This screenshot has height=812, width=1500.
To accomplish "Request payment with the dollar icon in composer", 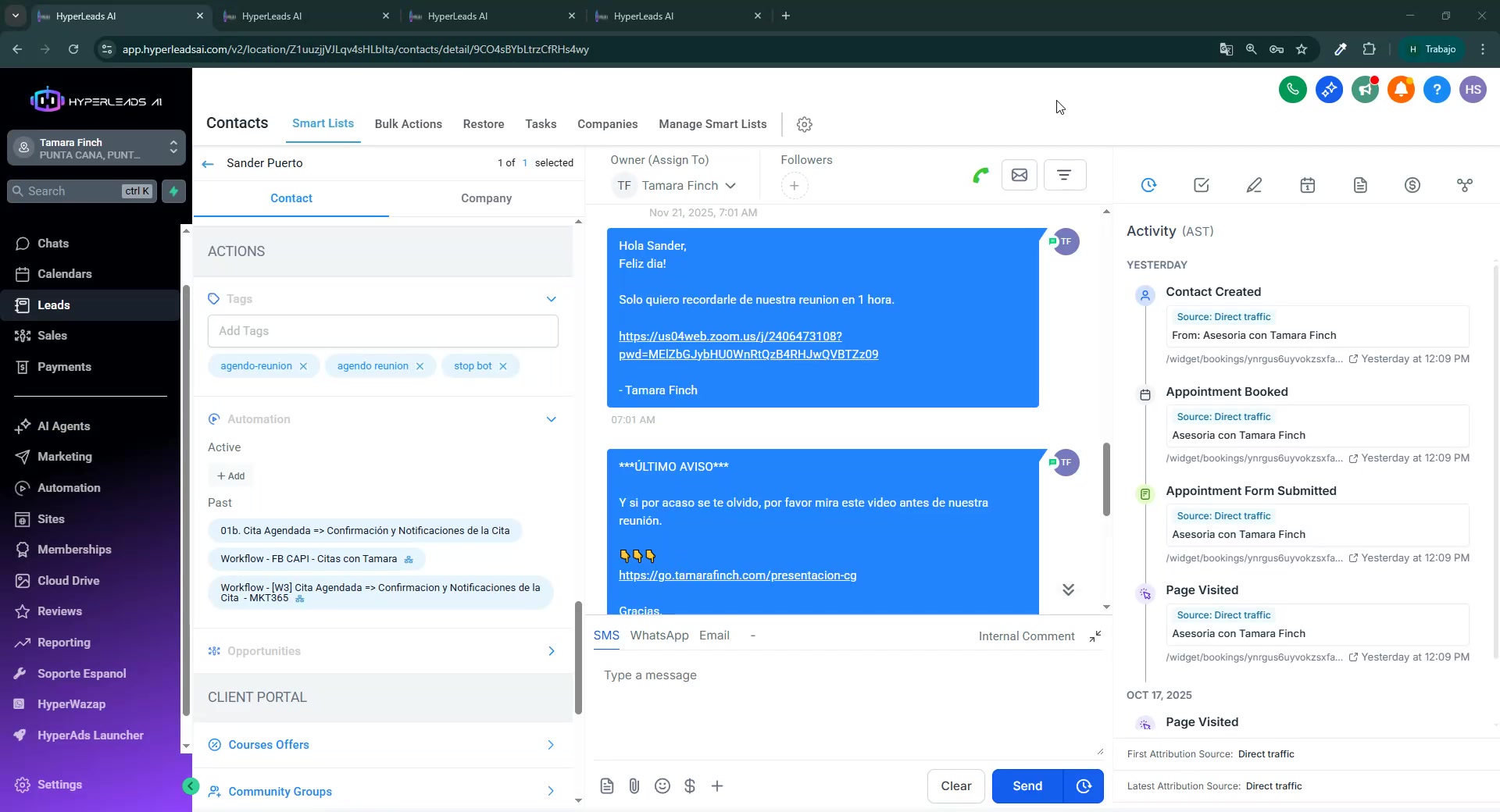I will pyautogui.click(x=690, y=786).
